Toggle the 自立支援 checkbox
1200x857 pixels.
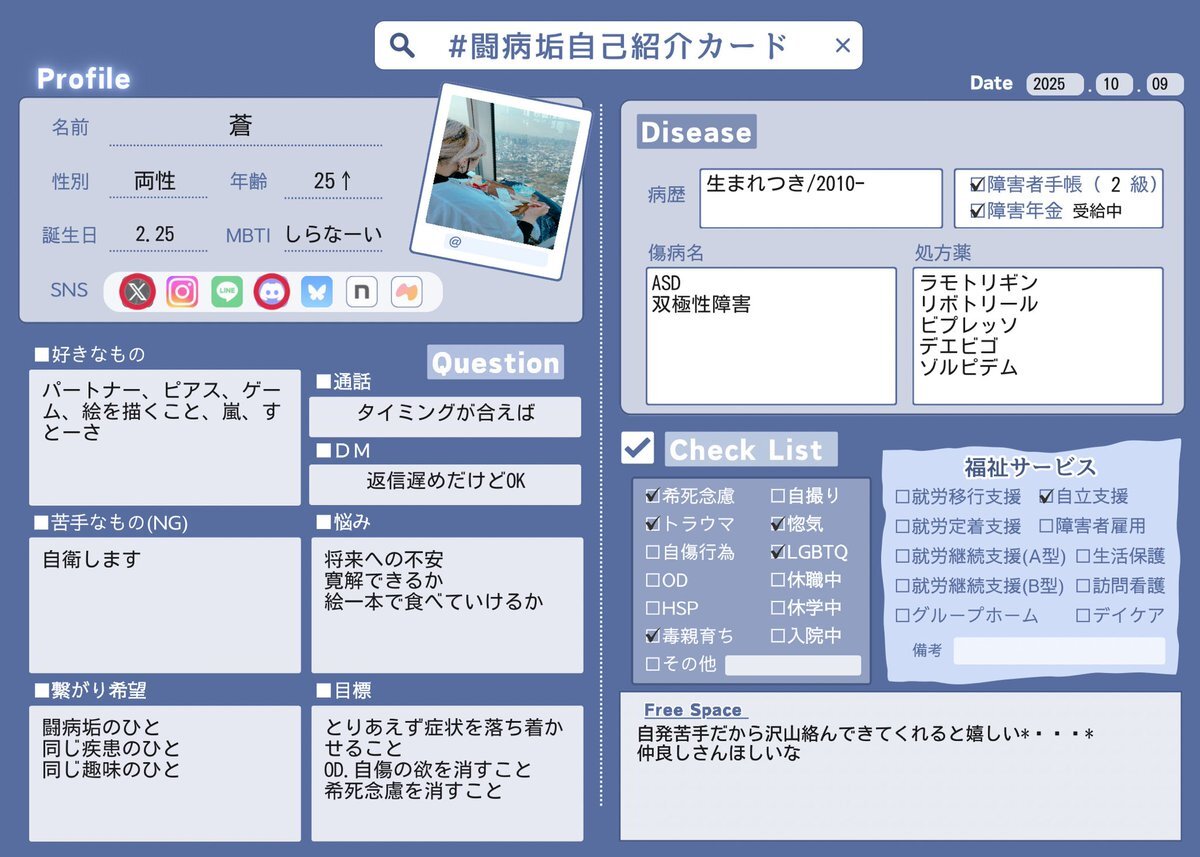click(x=1046, y=496)
